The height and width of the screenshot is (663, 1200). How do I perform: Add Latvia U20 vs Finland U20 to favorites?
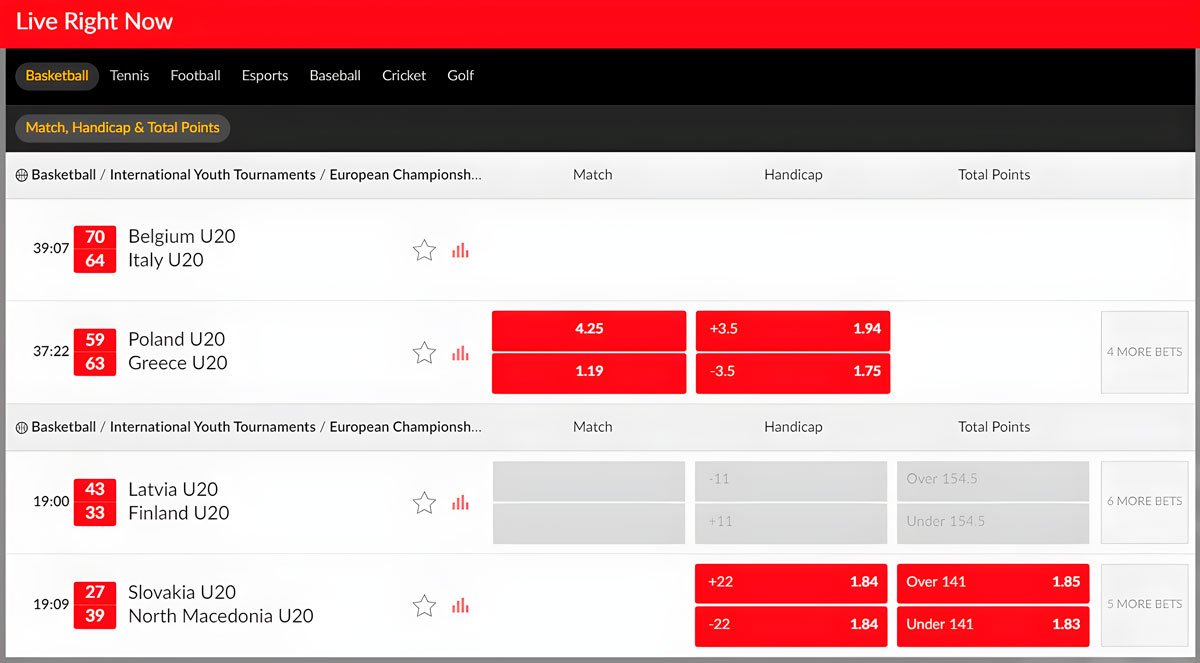coord(424,502)
